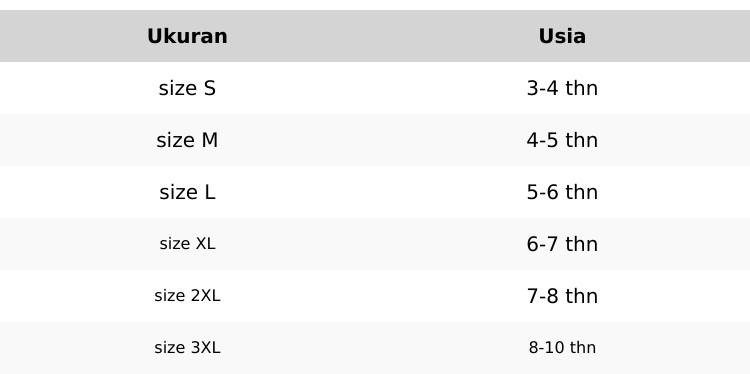750x374 pixels.
Task: Select the row containing size 2XL and 7-8 thn
Action: [375, 296]
